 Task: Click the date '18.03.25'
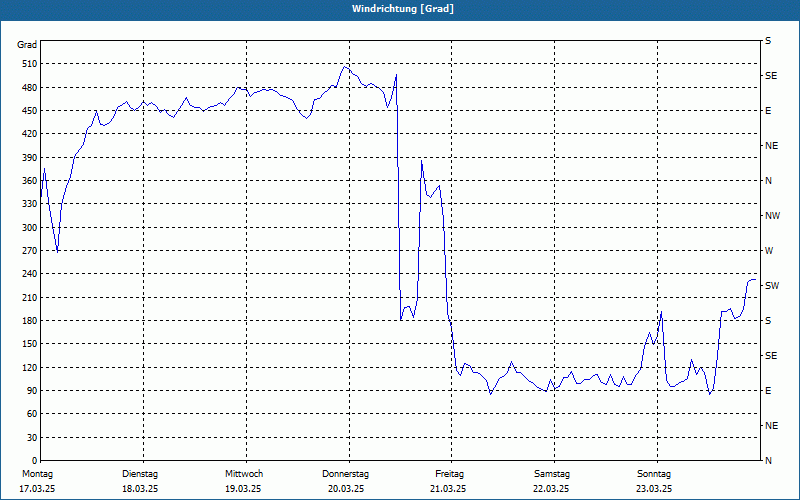pyautogui.click(x=140, y=489)
